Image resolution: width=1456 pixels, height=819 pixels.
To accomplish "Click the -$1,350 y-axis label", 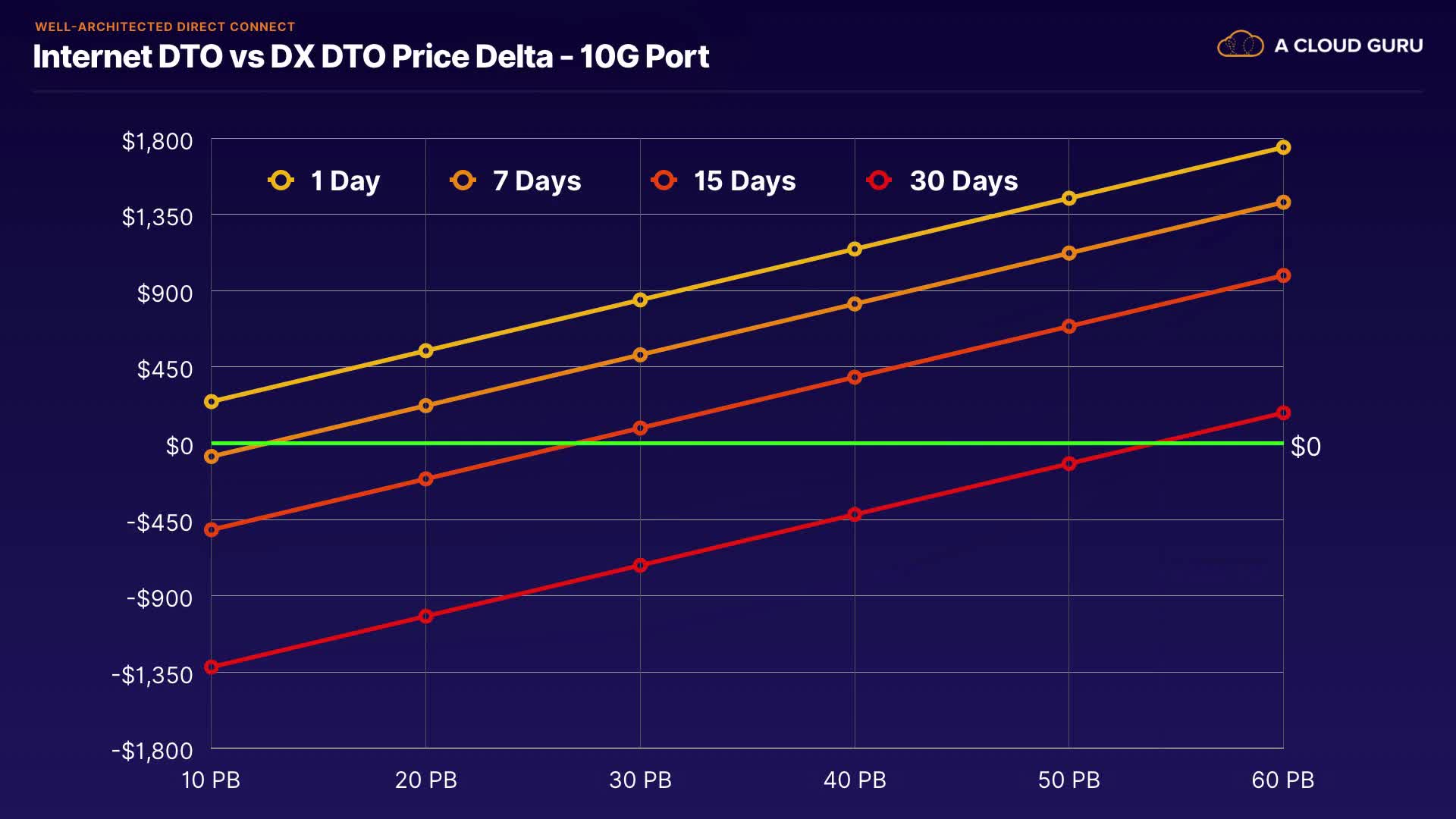I will coord(152,674).
